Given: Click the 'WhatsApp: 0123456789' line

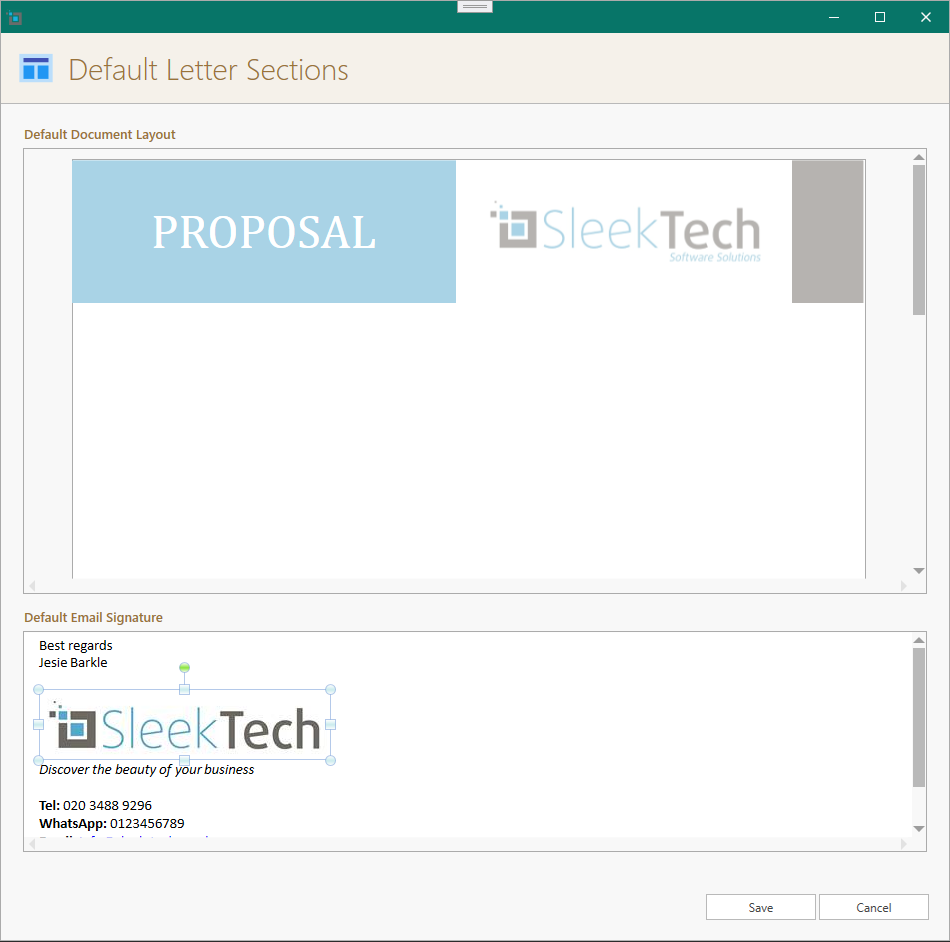Looking at the screenshot, I should 111,824.
